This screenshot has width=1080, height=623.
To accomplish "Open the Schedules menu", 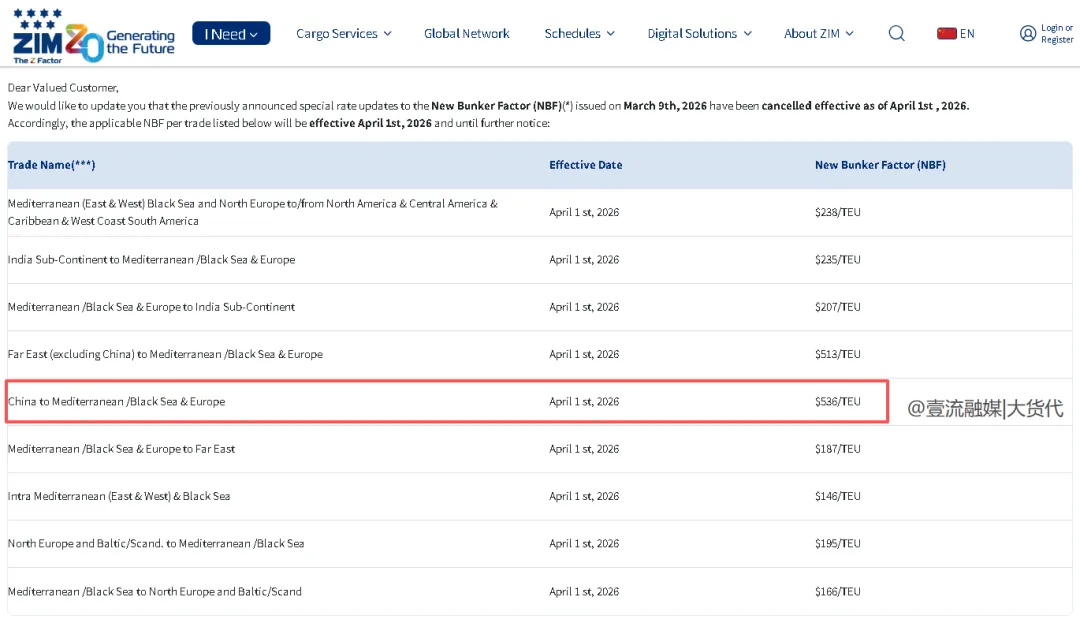I will (579, 34).
